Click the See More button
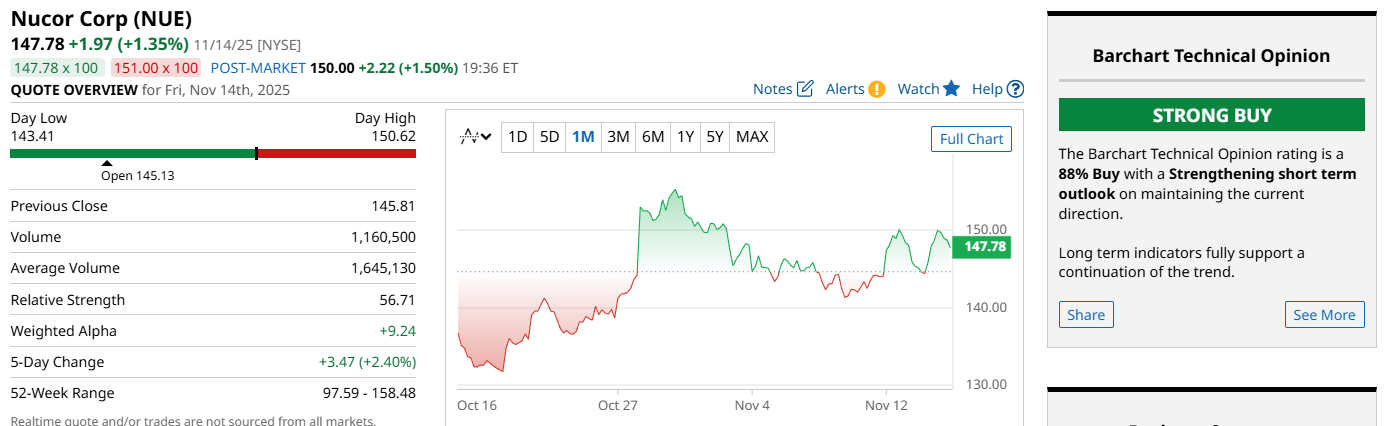This screenshot has width=1387, height=426. coord(1324,315)
